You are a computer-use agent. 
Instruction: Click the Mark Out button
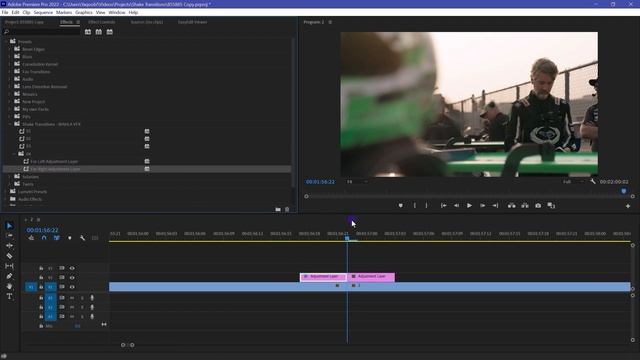[427, 206]
